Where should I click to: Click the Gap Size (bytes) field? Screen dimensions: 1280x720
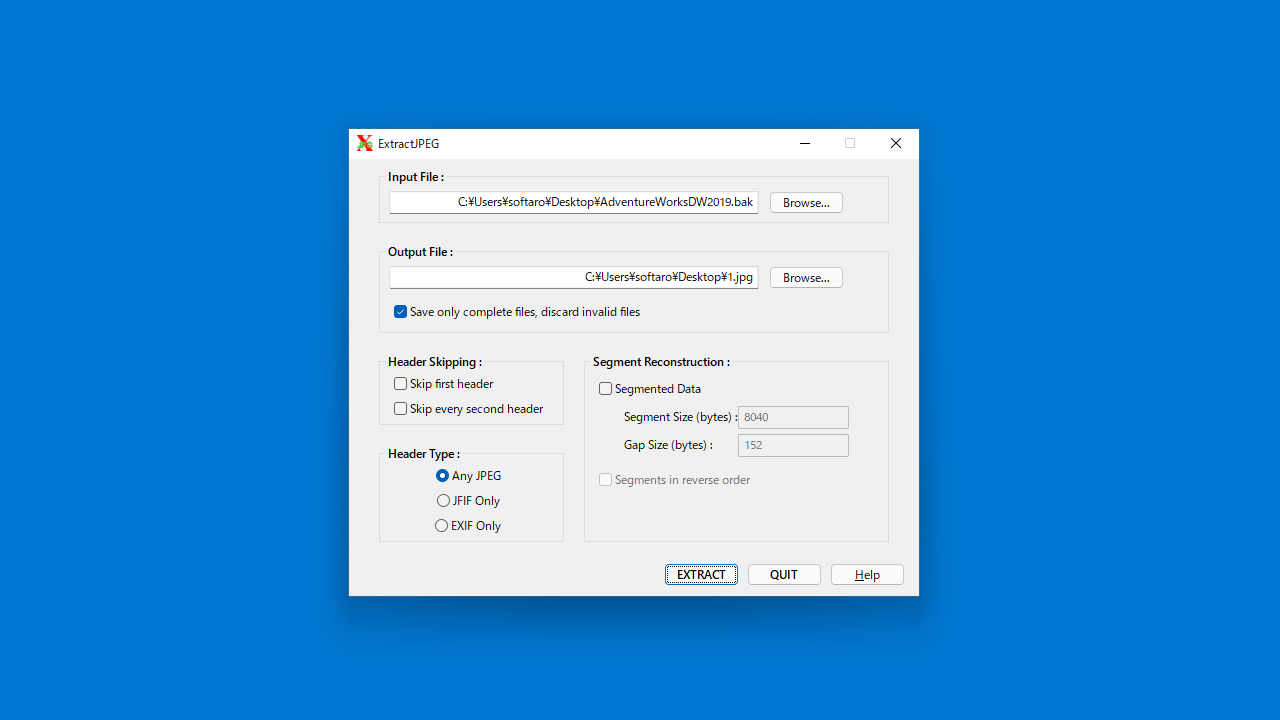tap(793, 445)
